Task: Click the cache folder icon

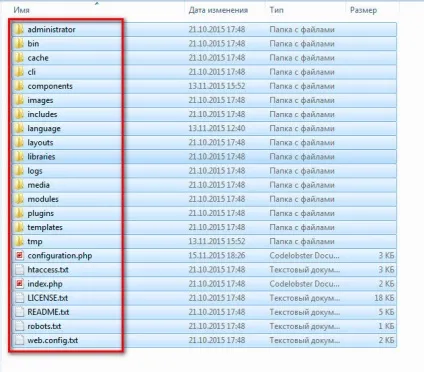Action: click(19, 58)
